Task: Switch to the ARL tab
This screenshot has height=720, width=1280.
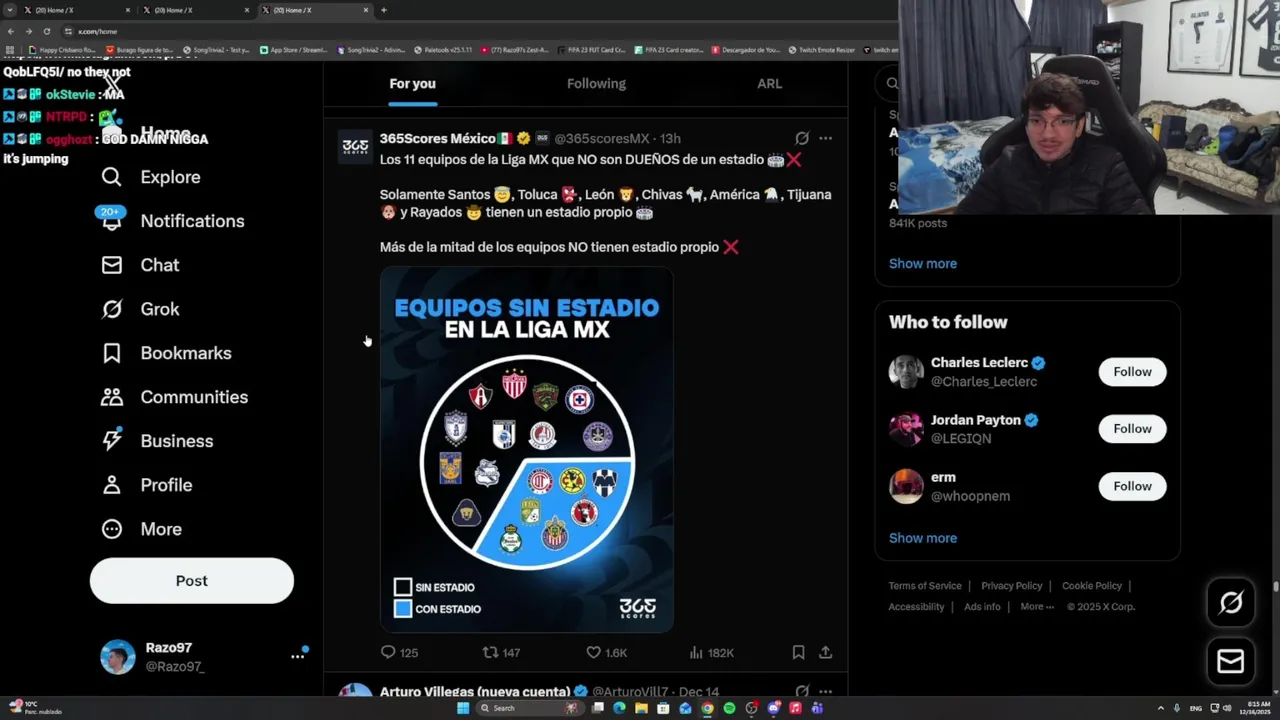Action: pyautogui.click(x=769, y=84)
